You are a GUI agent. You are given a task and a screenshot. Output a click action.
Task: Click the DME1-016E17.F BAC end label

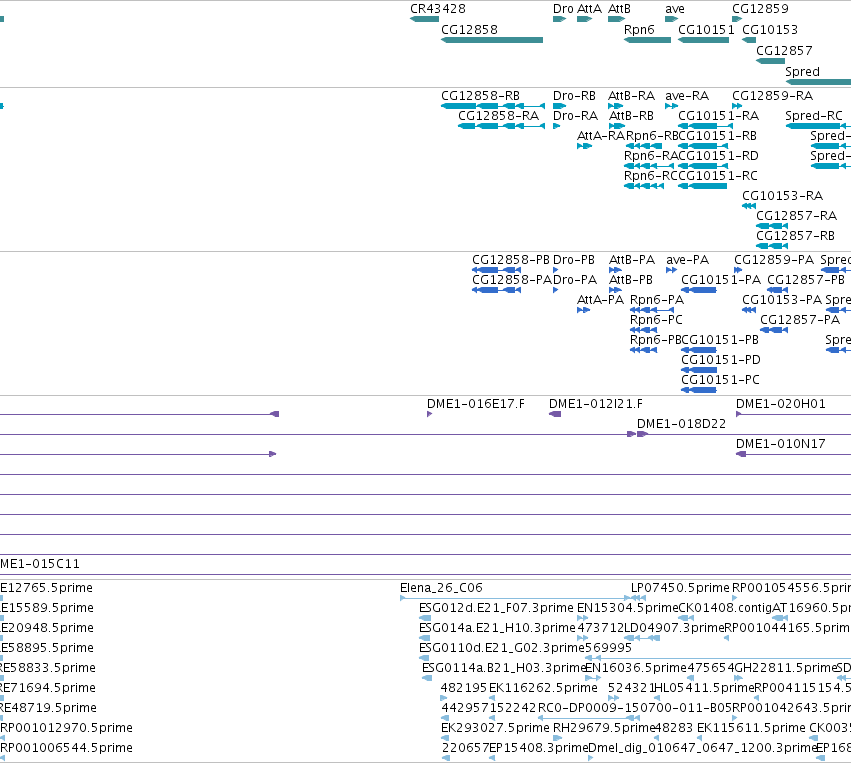pyautogui.click(x=475, y=404)
